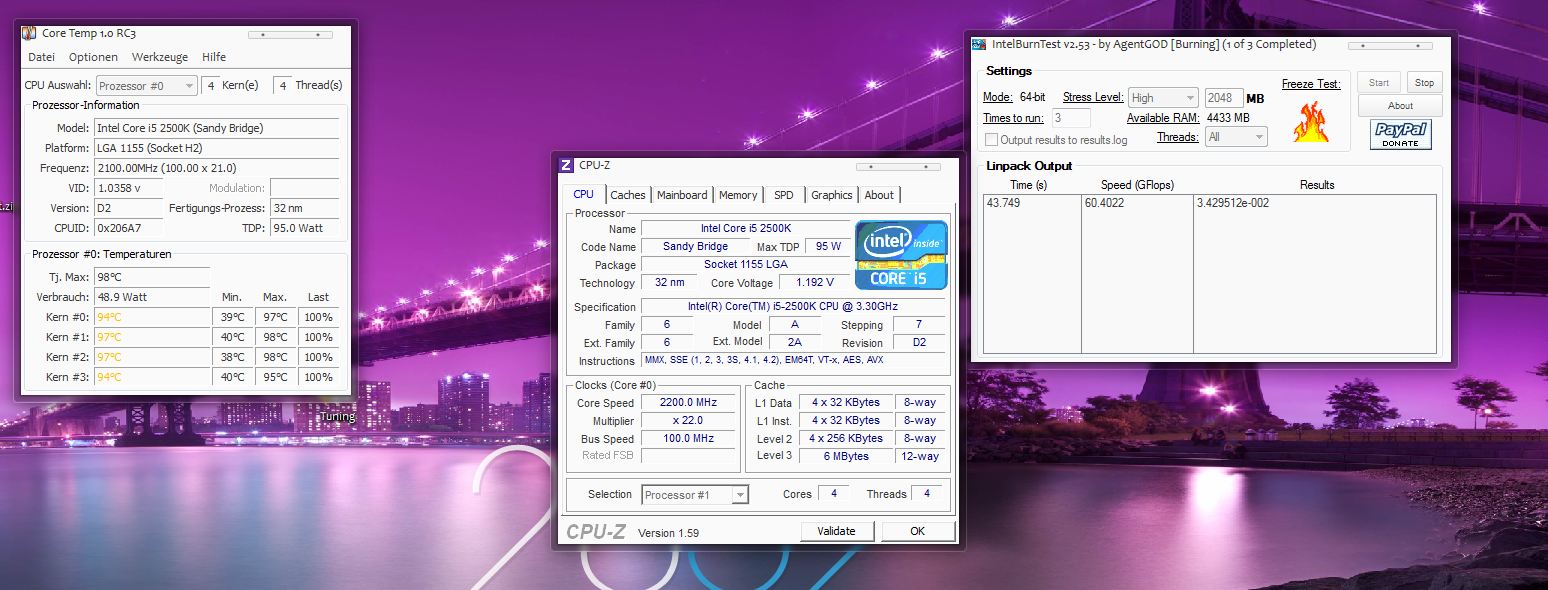Screen dimensions: 1548x590
Task: Click the CPU-Z title bar icon
Action: pos(566,165)
